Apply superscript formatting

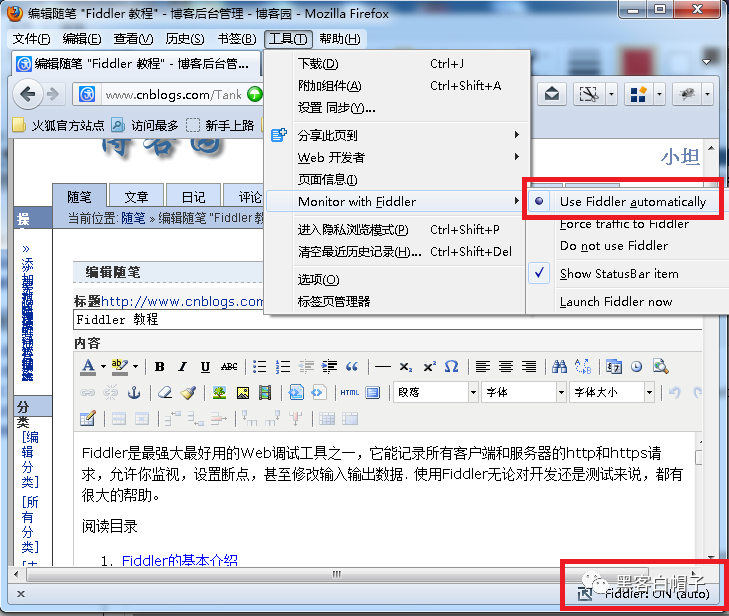click(429, 367)
